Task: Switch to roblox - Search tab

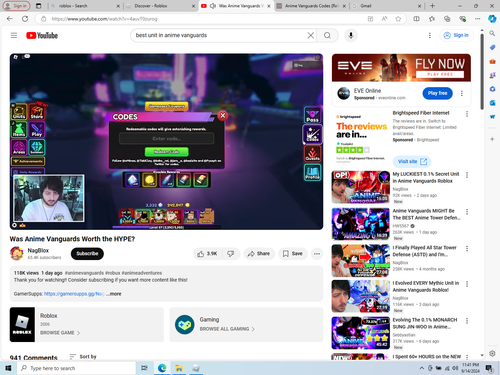Action: pyautogui.click(x=85, y=6)
